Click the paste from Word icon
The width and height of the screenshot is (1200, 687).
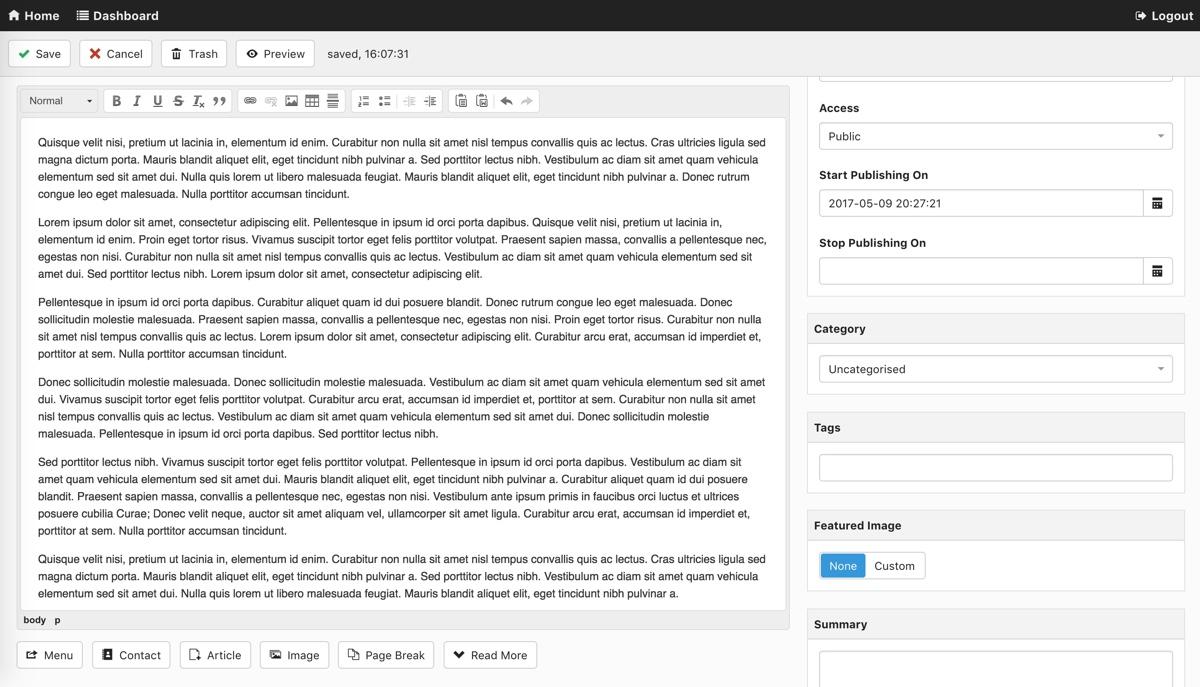[x=481, y=101]
